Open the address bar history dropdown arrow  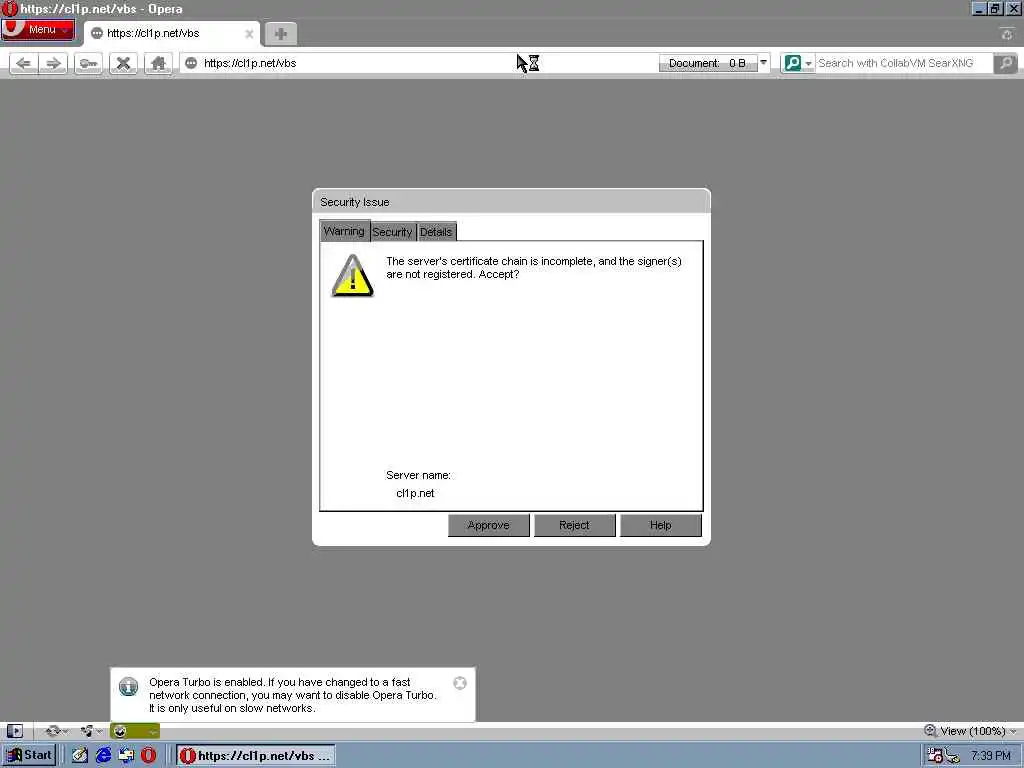click(763, 63)
